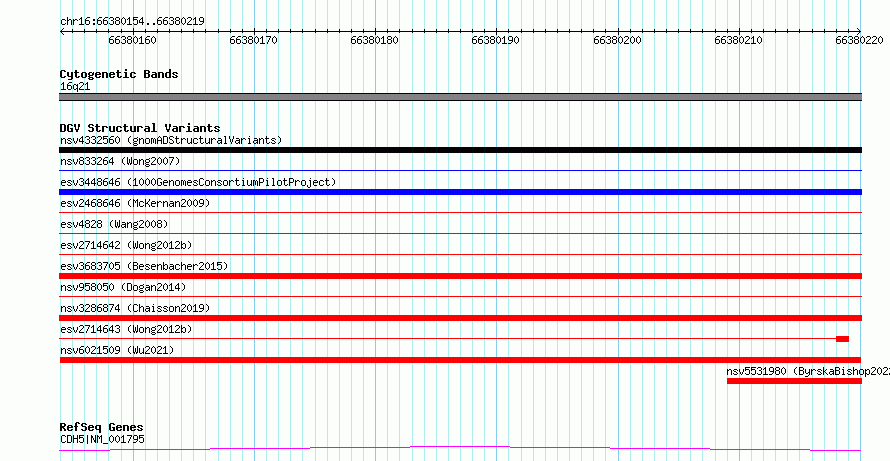Click ruler tick label 66380200
The image size is (890, 461).
click(x=618, y=40)
